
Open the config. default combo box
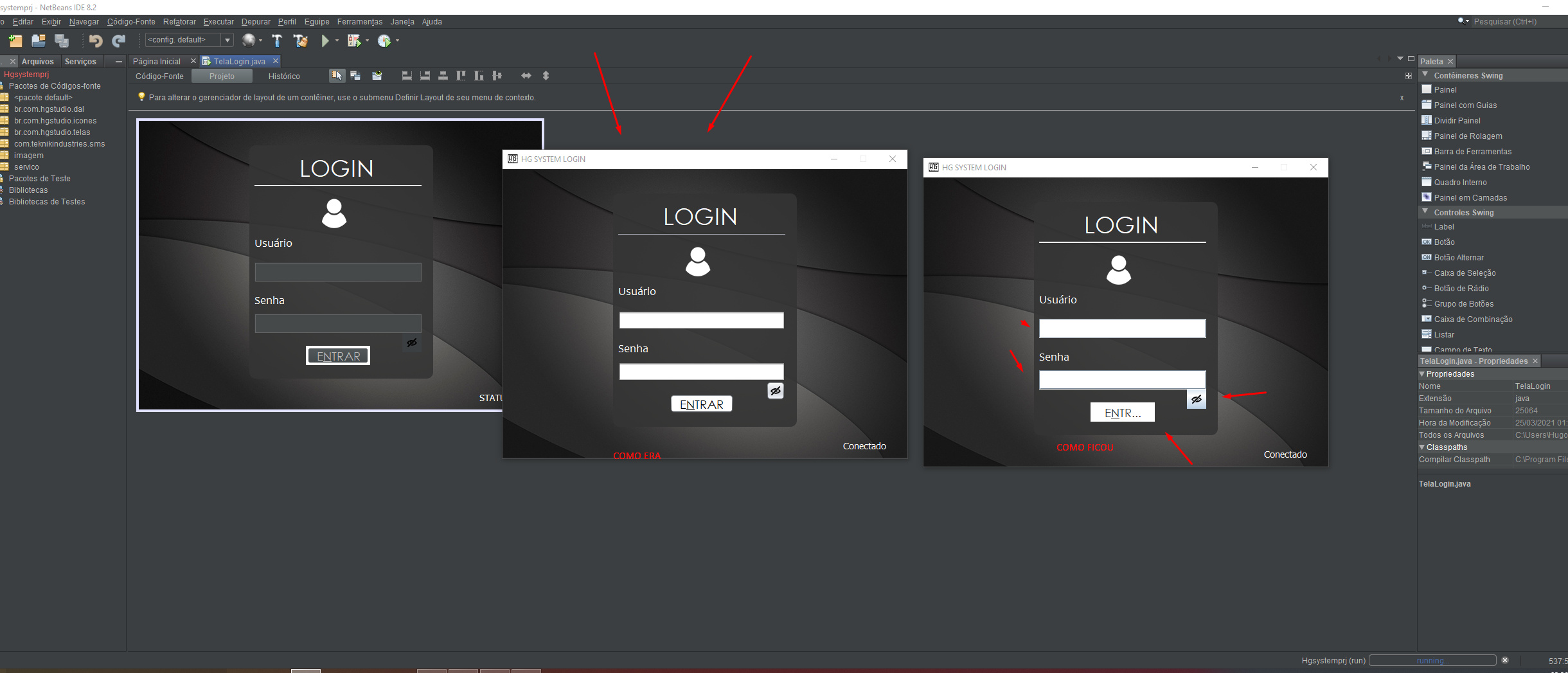click(x=189, y=40)
